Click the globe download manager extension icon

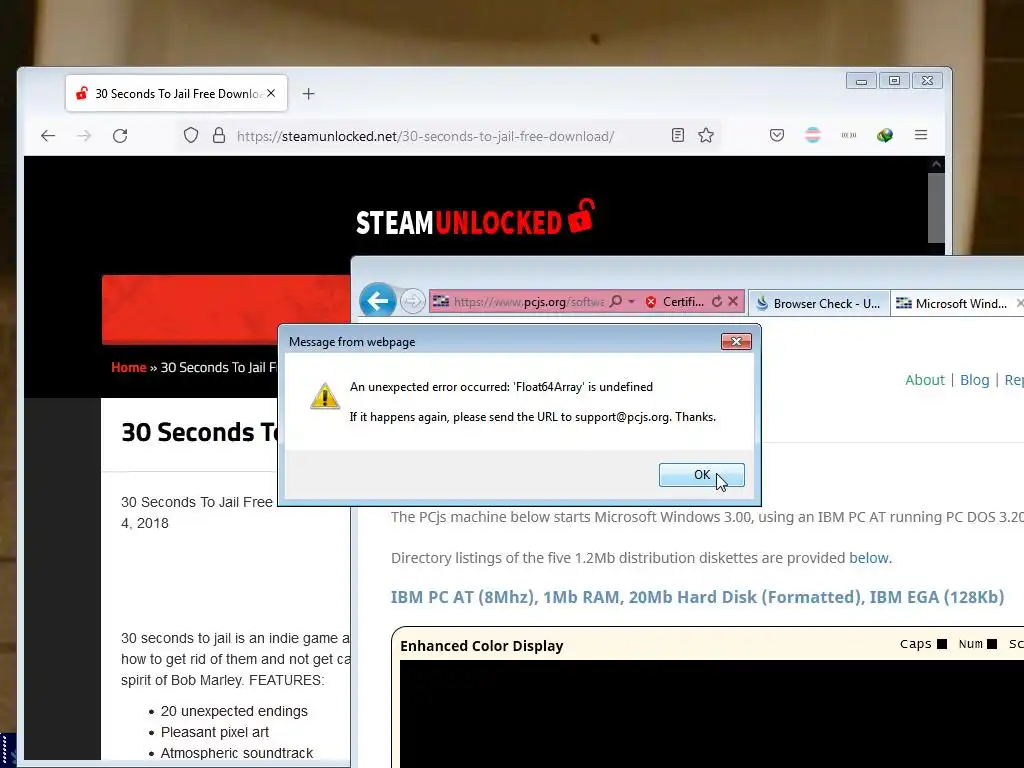[x=885, y=135]
